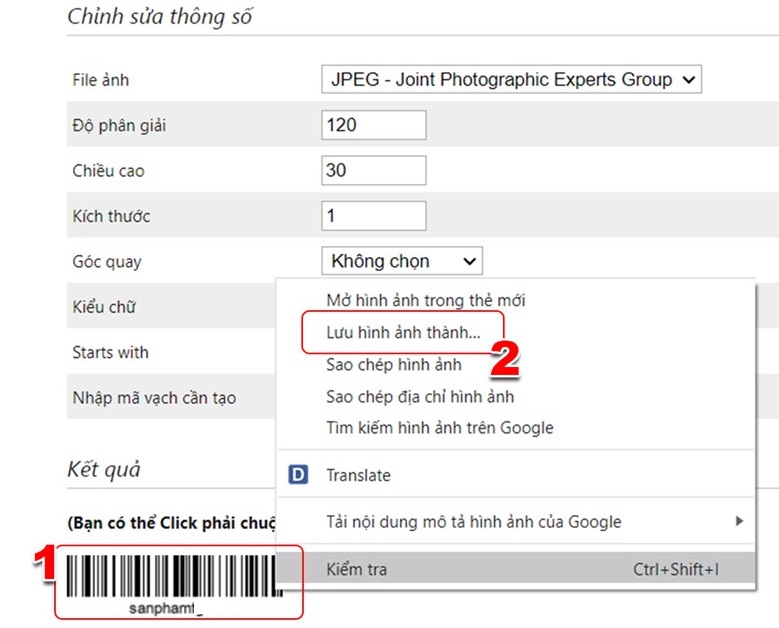
Task: Click the blue D Translate extension icon
Action: pyautogui.click(x=298, y=475)
